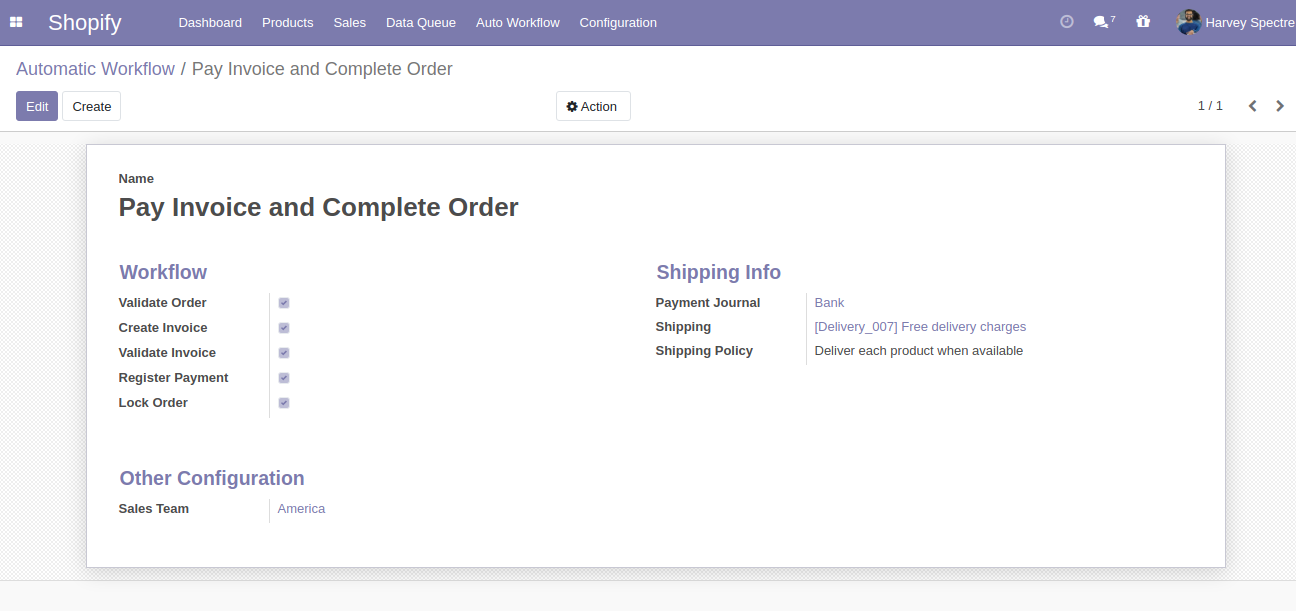This screenshot has width=1296, height=611.
Task: Toggle the Create Invoice checkbox
Action: coord(284,328)
